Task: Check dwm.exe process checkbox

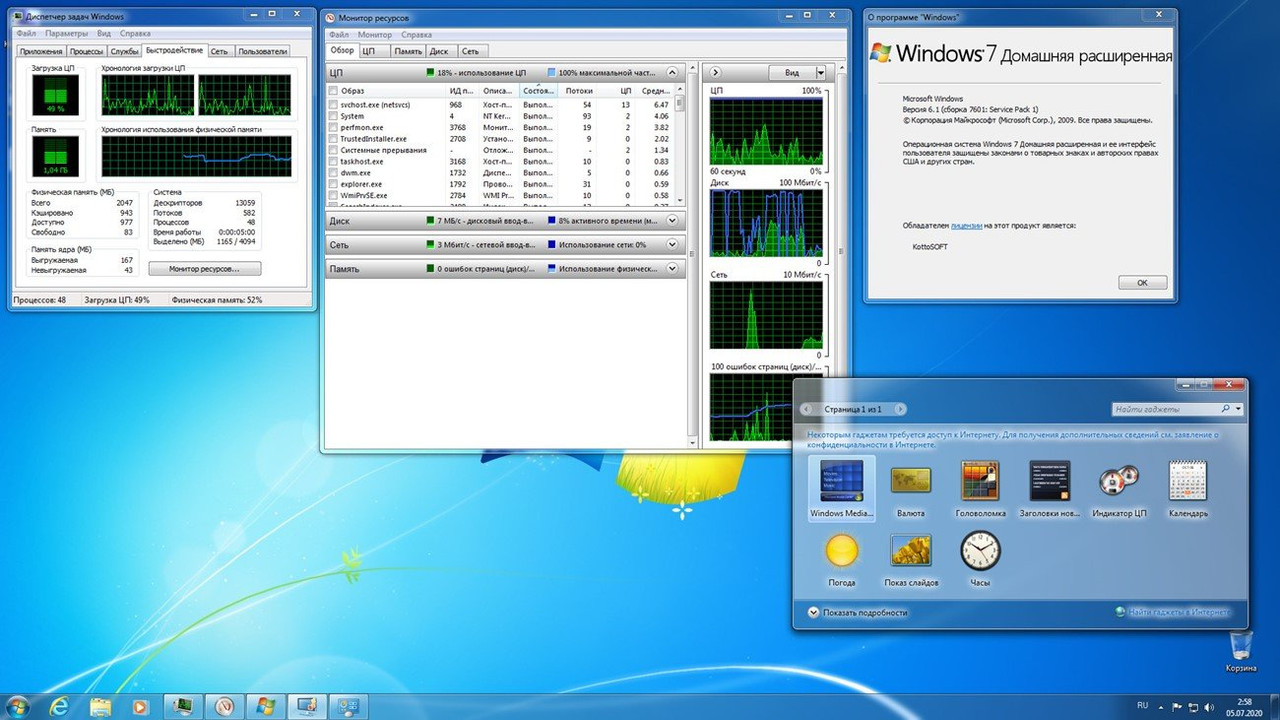Action: (x=333, y=173)
